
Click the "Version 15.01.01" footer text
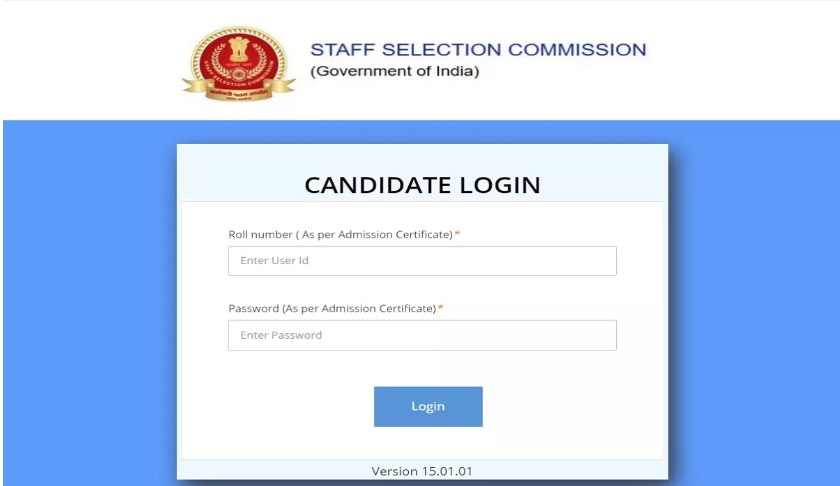click(x=422, y=471)
